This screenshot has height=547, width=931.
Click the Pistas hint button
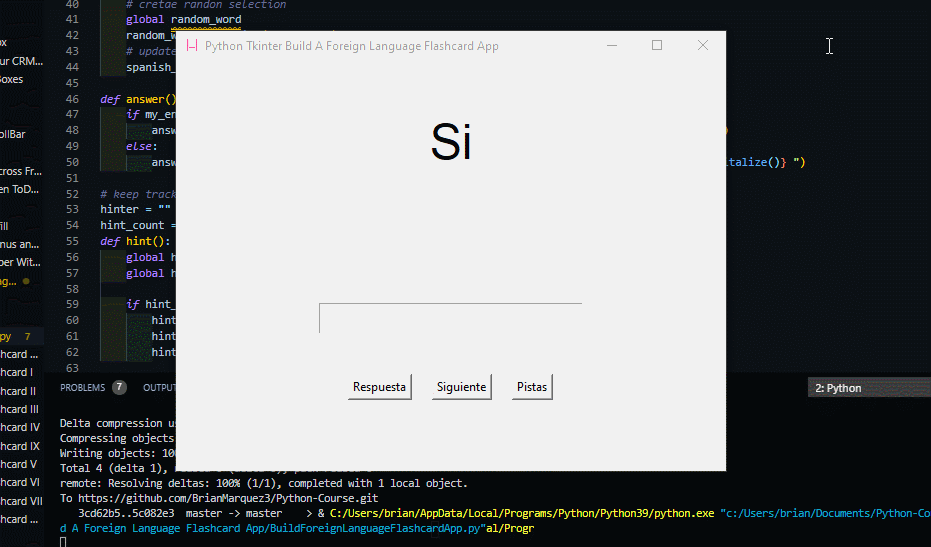tap(532, 387)
